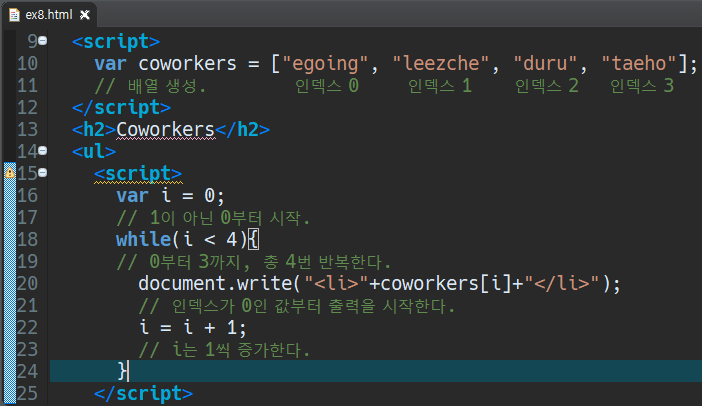The height and width of the screenshot is (406, 702).
Task: Click the underlined Coworkers heading text
Action: click(166, 130)
